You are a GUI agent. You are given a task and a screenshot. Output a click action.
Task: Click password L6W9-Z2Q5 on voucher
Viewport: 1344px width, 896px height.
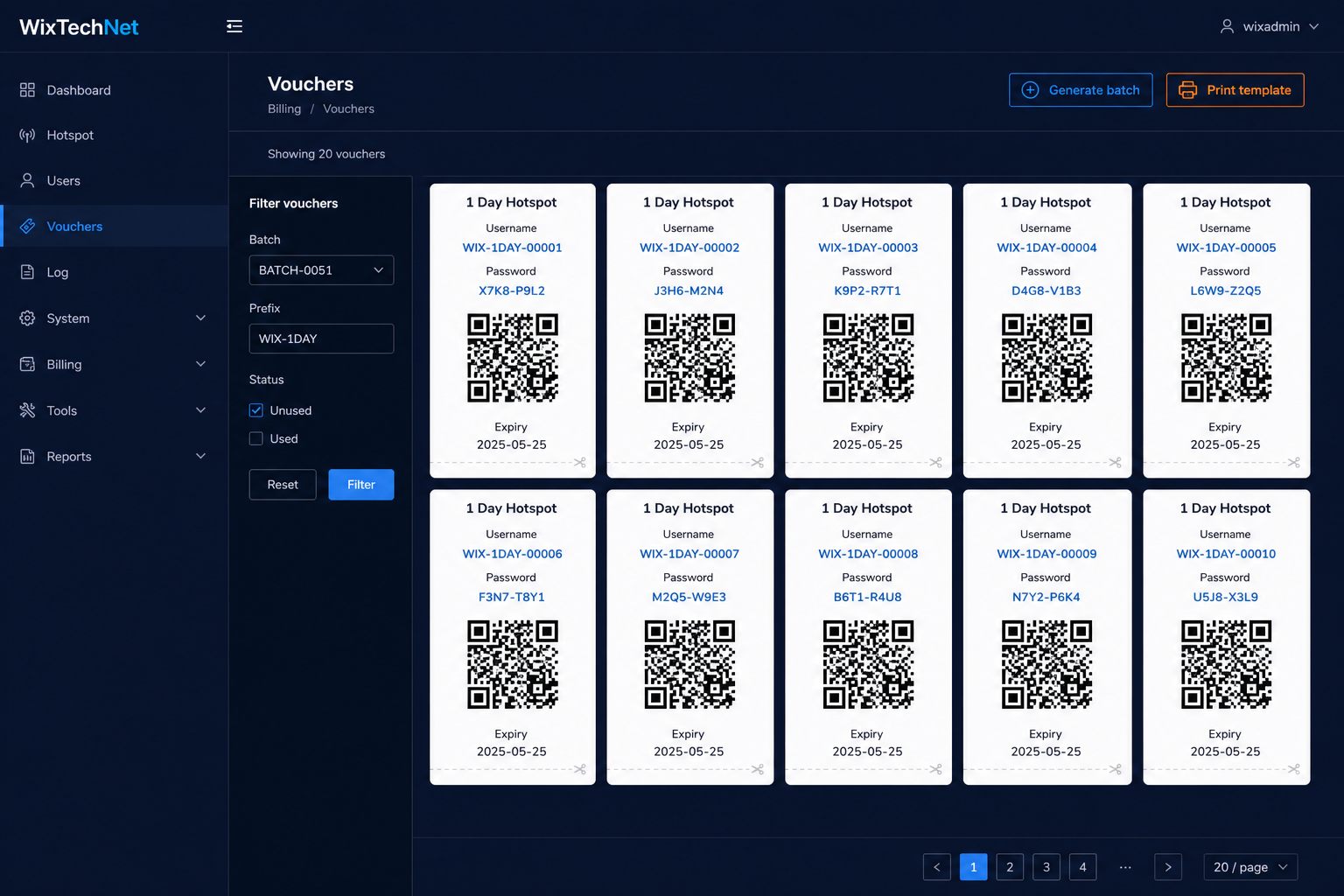(x=1225, y=291)
